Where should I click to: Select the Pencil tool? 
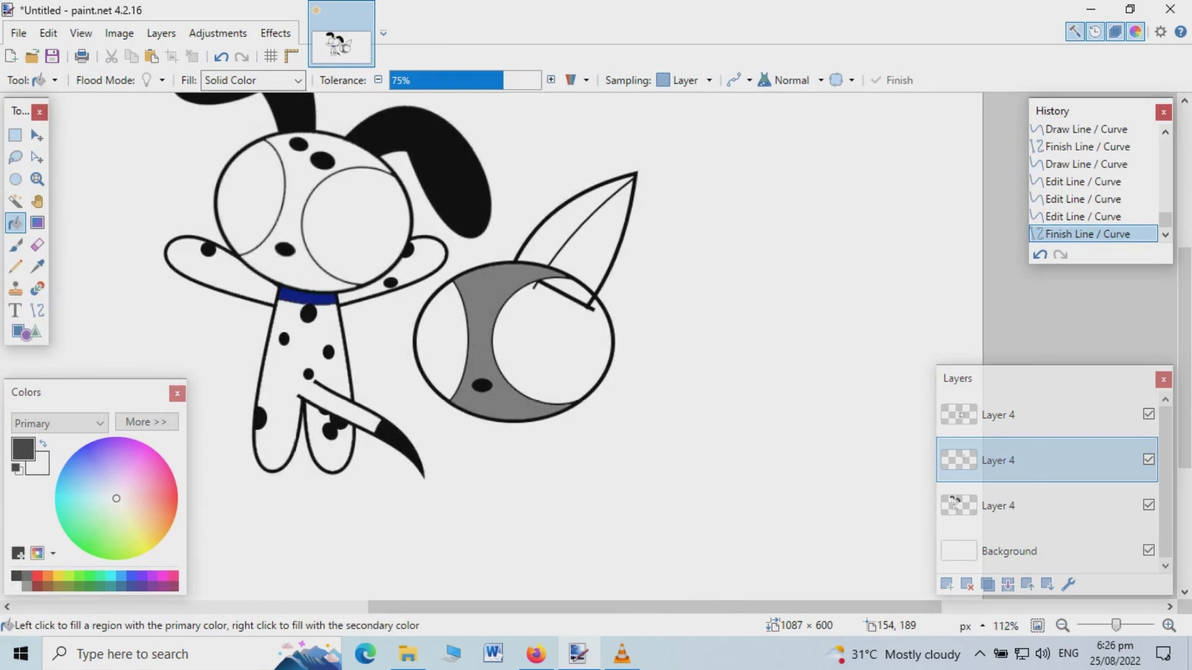tap(15, 266)
